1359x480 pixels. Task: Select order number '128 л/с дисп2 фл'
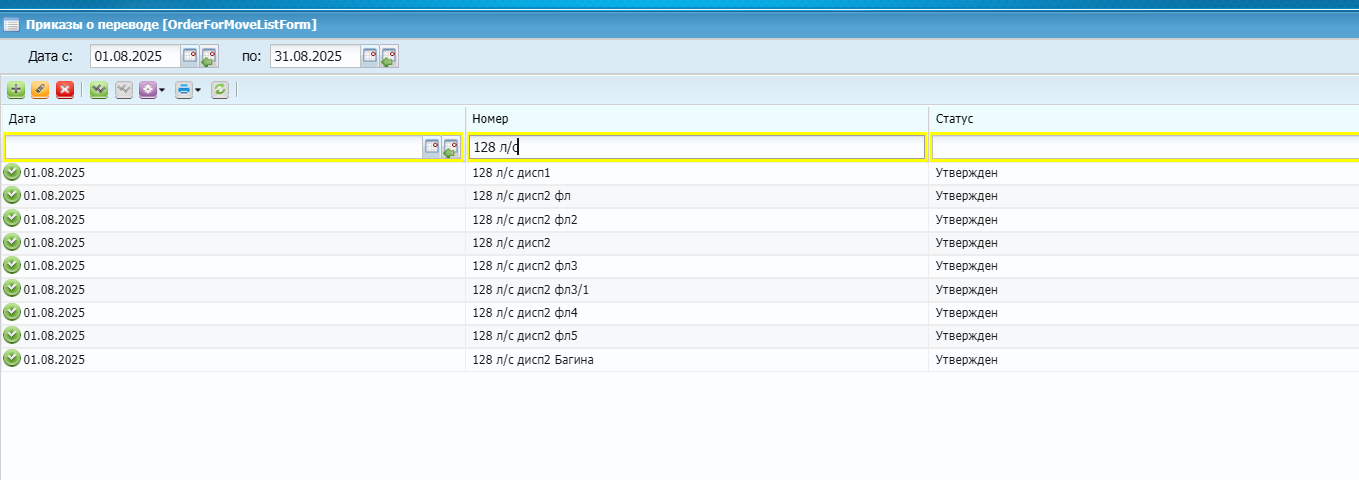pyautogui.click(x=522, y=196)
